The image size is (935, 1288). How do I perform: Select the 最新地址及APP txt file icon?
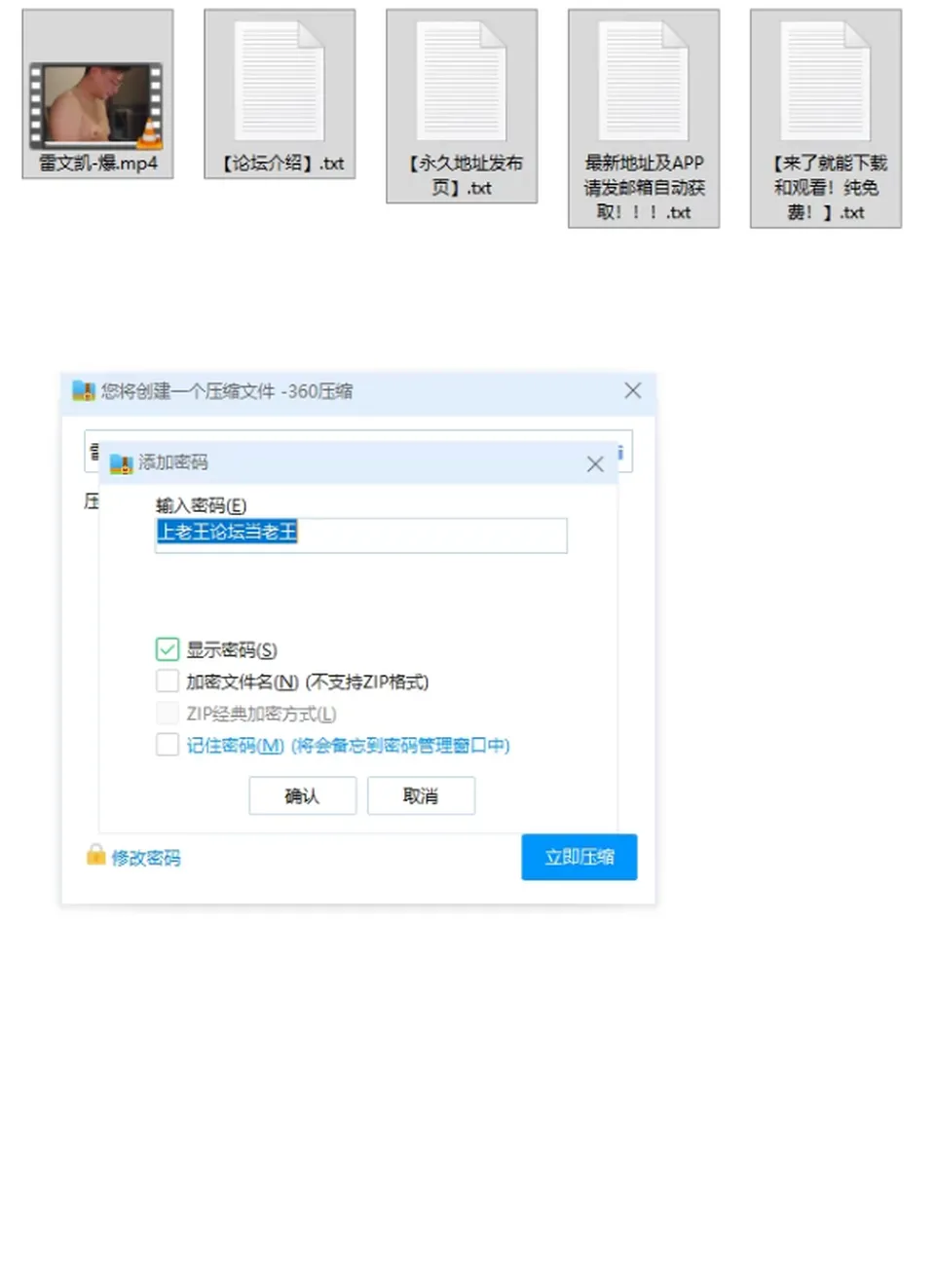pos(644,83)
